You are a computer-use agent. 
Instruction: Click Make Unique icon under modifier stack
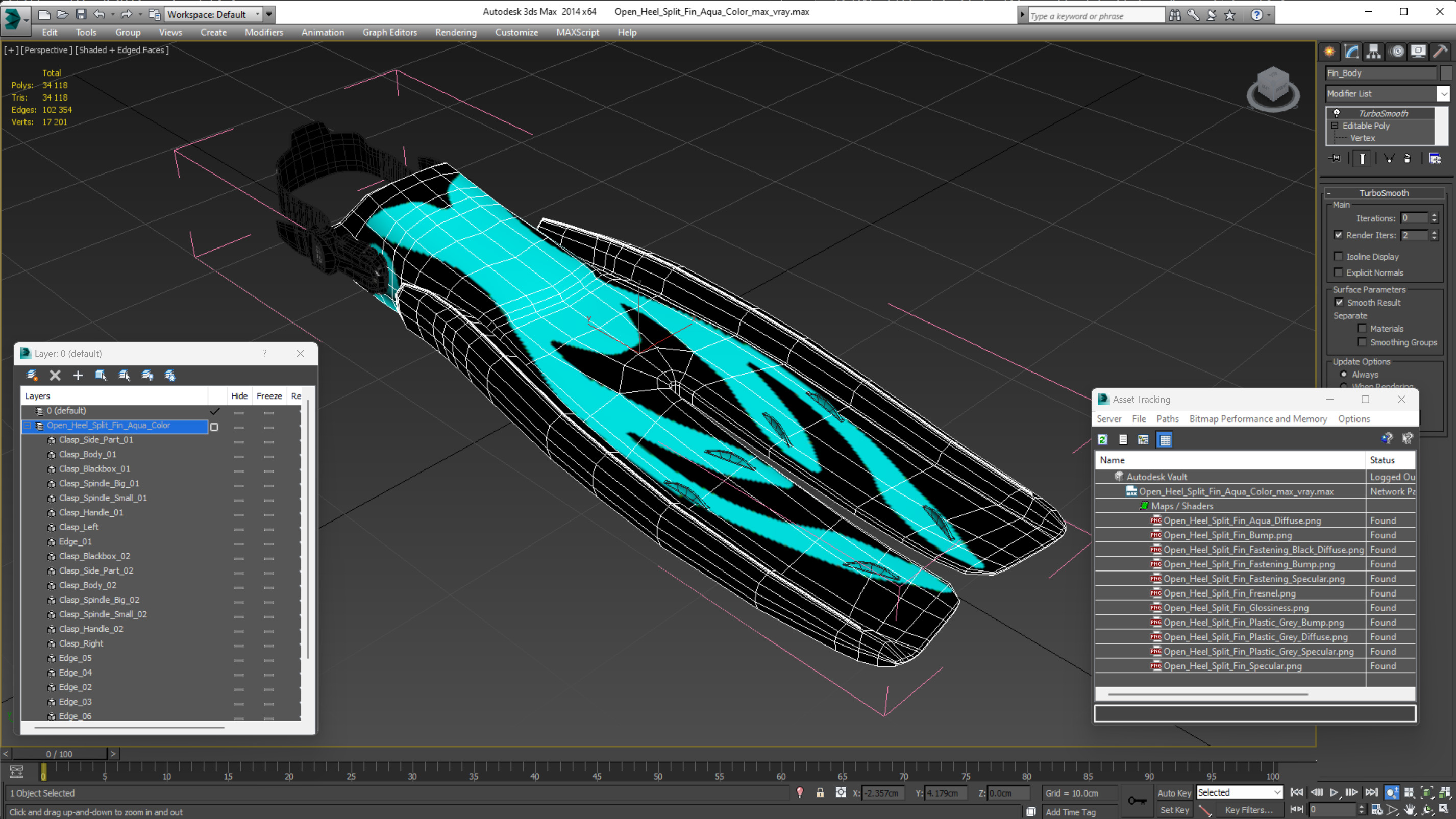coord(1389,158)
